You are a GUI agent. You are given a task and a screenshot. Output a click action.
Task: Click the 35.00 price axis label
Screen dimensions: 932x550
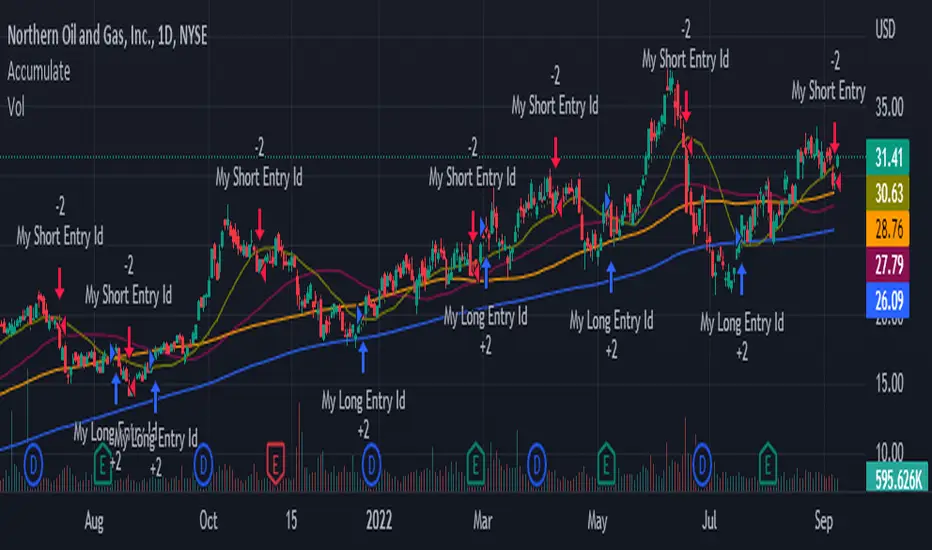[889, 108]
